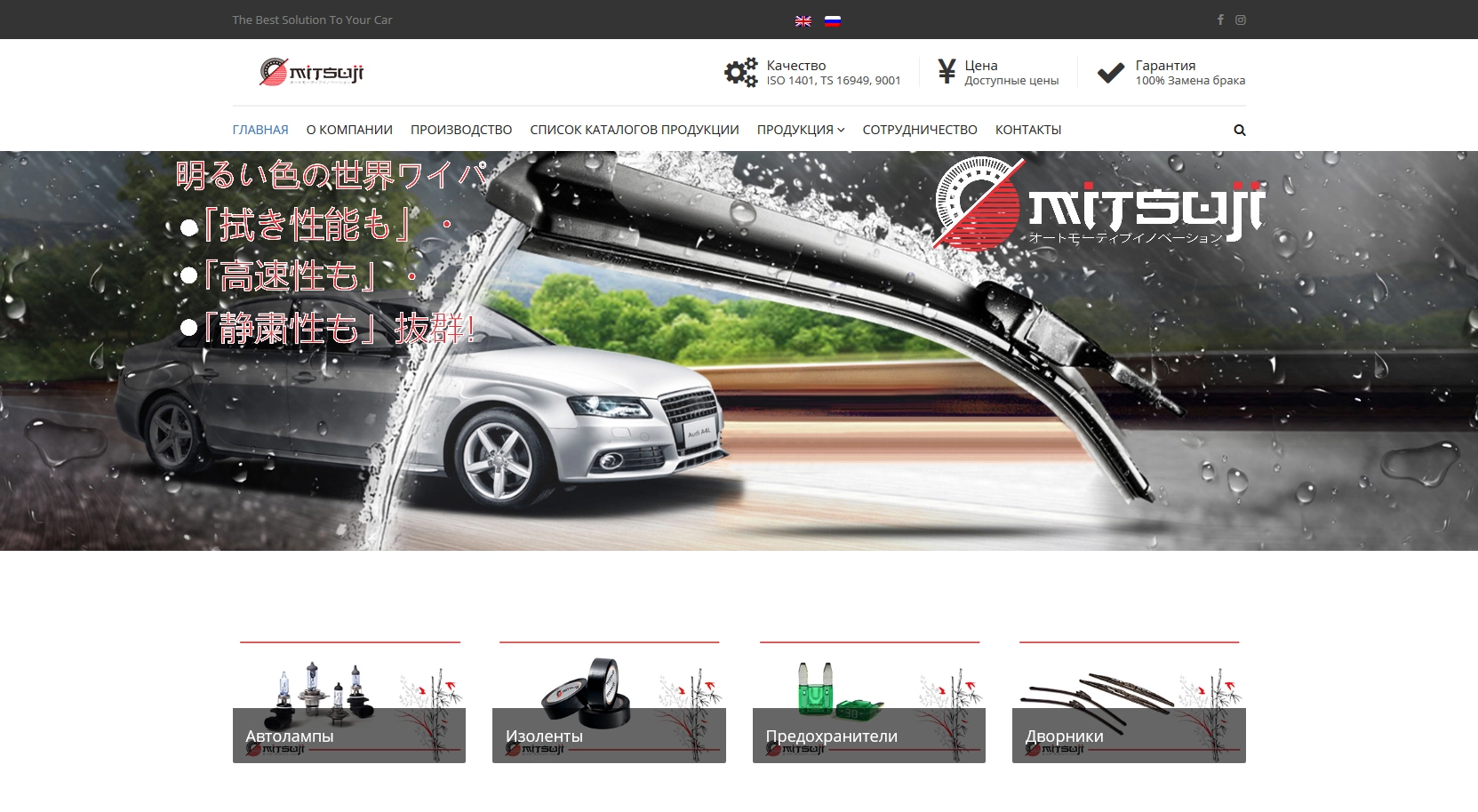Open the site search magnifier
This screenshot has height=812, width=1478.
point(1240,130)
